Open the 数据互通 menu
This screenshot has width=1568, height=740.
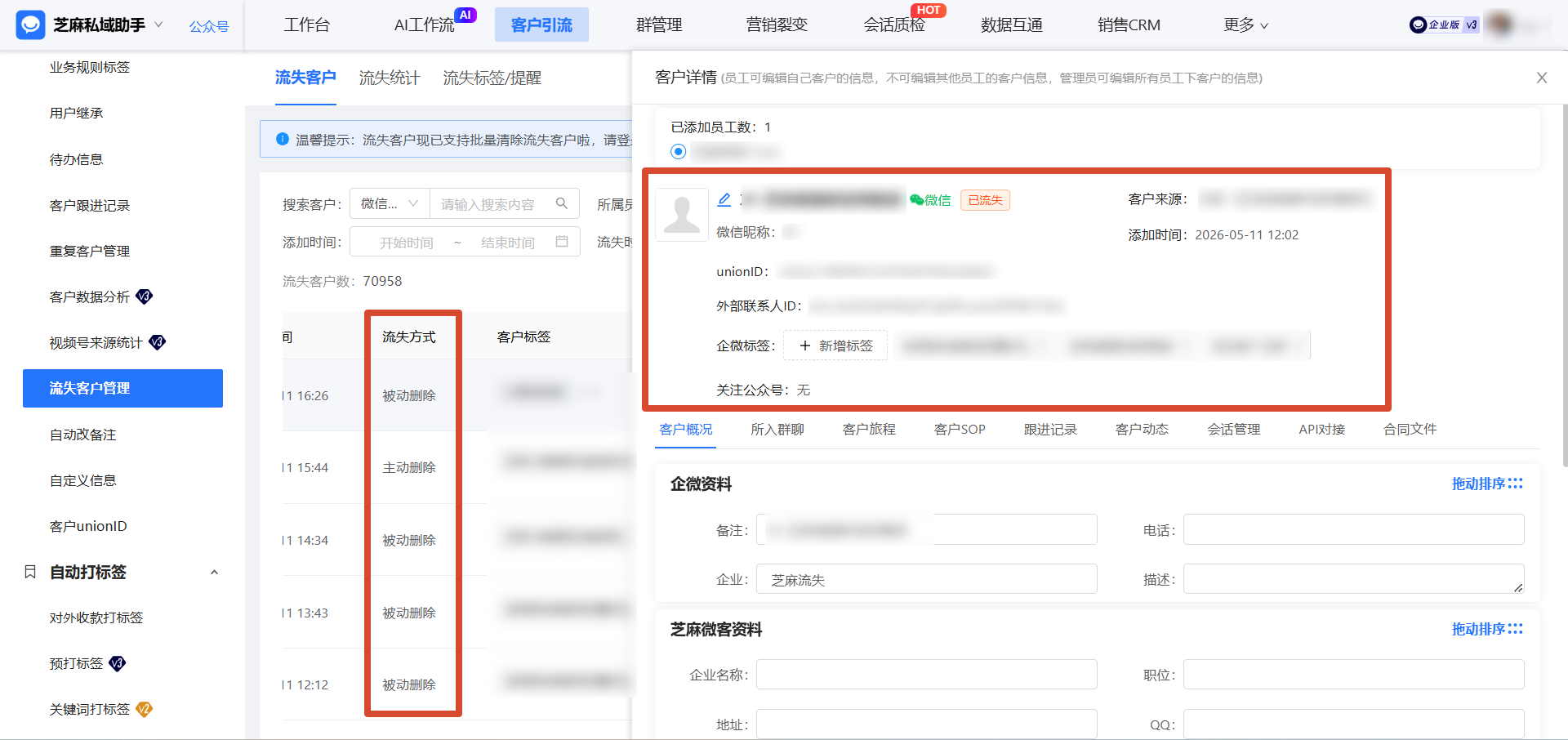1012,25
